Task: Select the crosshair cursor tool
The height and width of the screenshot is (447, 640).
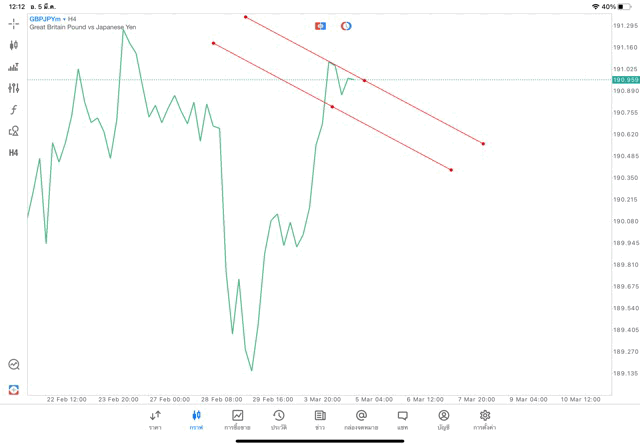Action: [x=14, y=23]
